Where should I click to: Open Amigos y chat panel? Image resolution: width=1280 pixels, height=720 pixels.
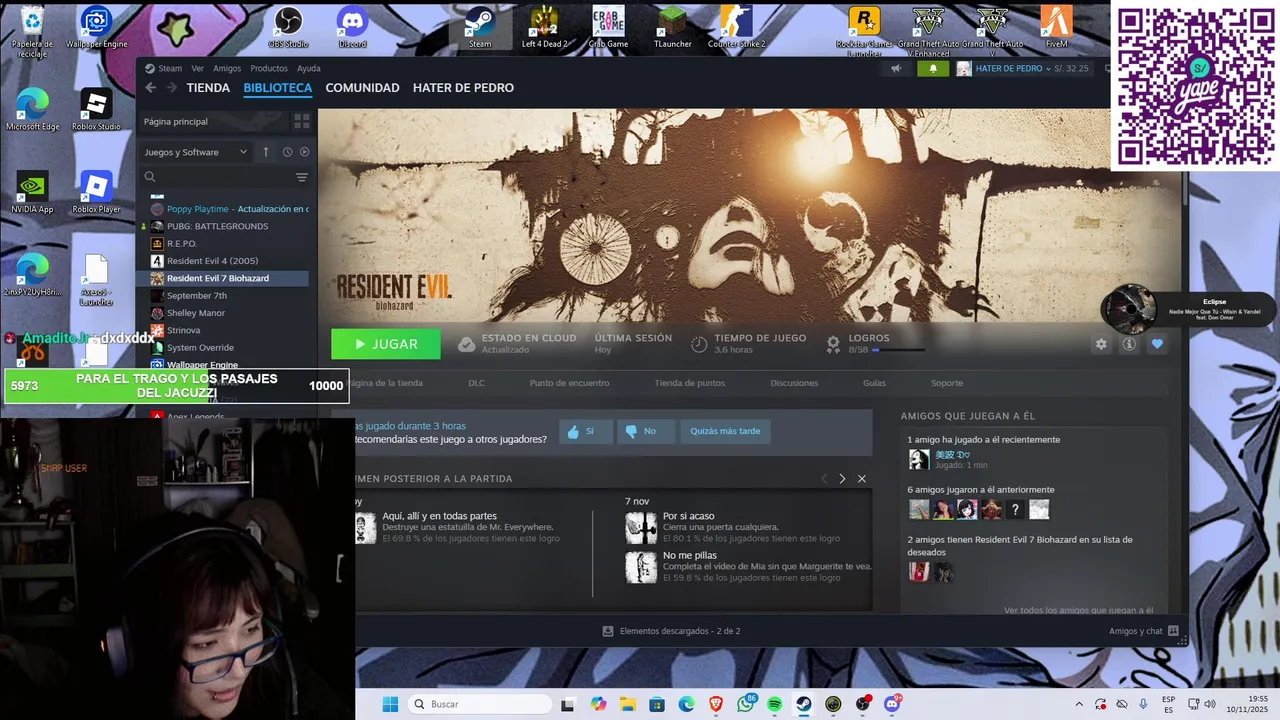pyautogui.click(x=1144, y=631)
